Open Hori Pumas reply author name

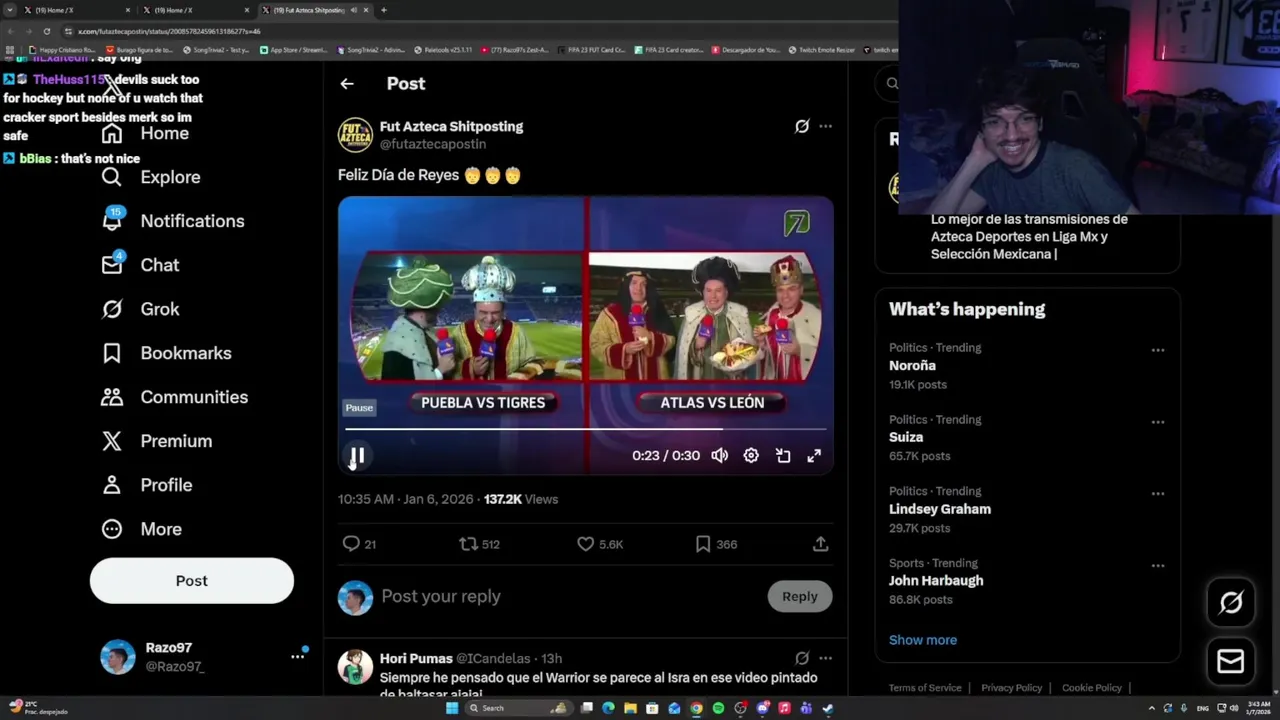point(416,658)
